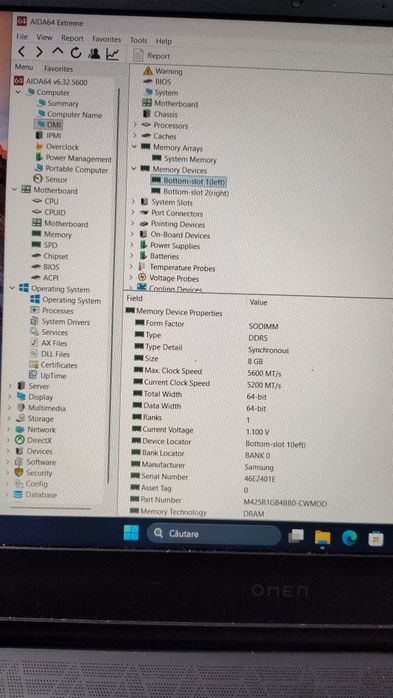The width and height of the screenshot is (393, 698).
Task: Open the Sensor page
Action: (51, 180)
